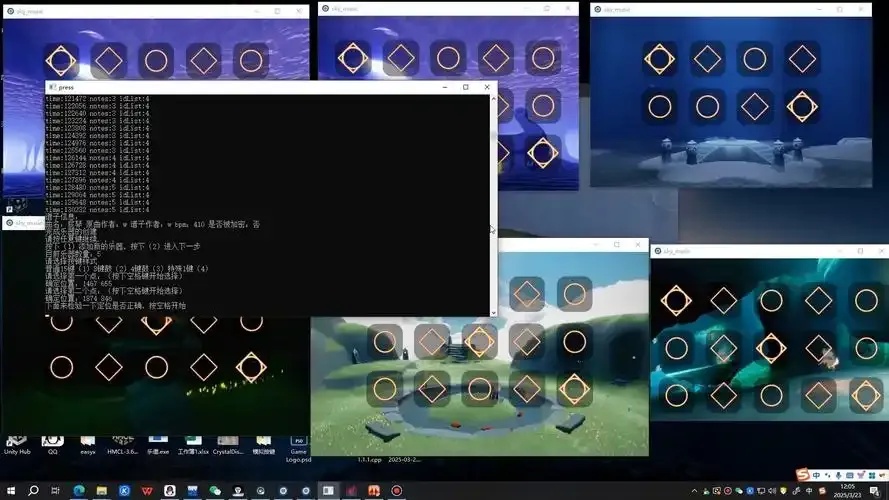
Task: Click the red record taskbar icon
Action: [396, 490]
